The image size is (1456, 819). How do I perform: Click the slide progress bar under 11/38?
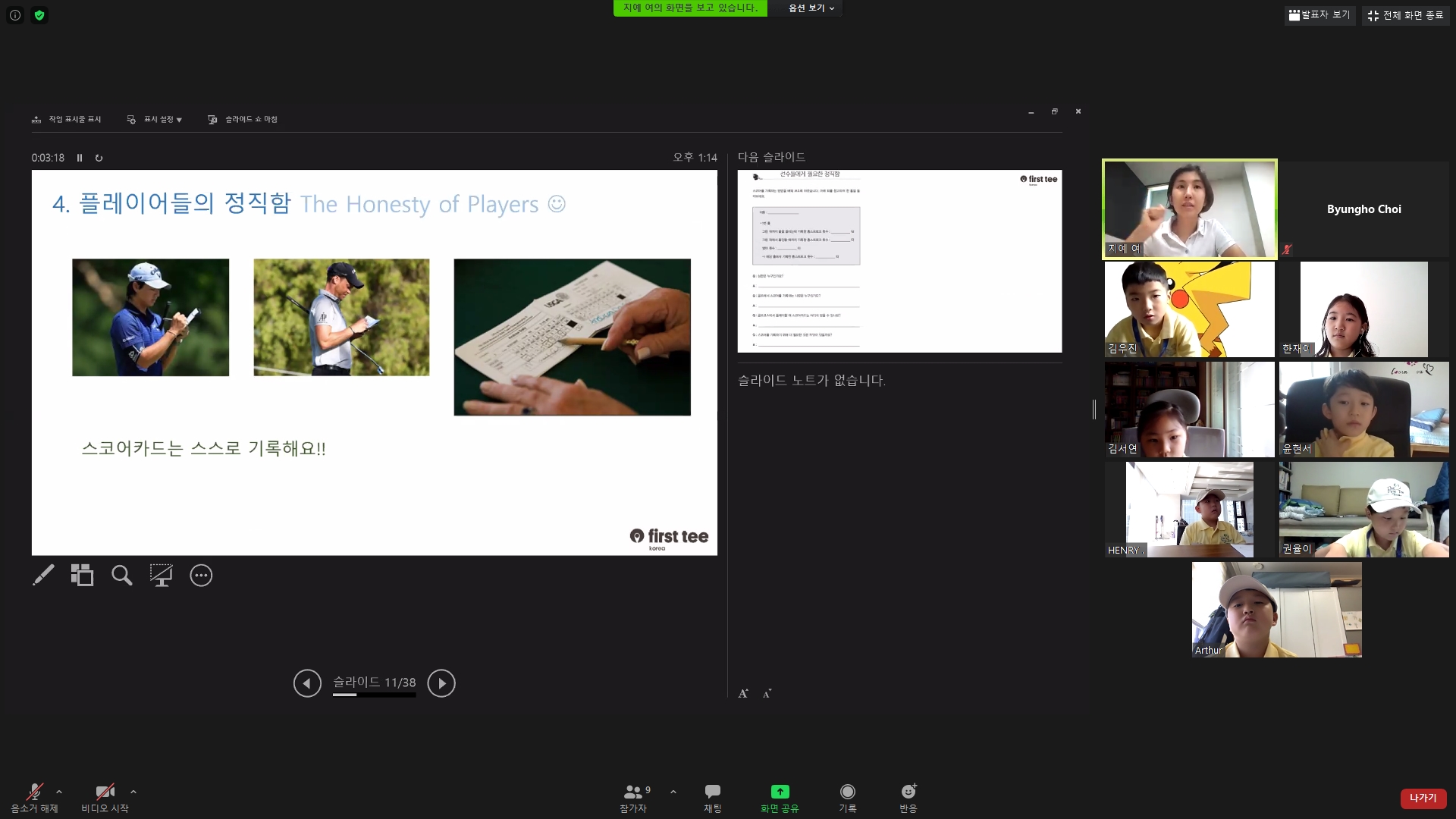click(x=374, y=695)
